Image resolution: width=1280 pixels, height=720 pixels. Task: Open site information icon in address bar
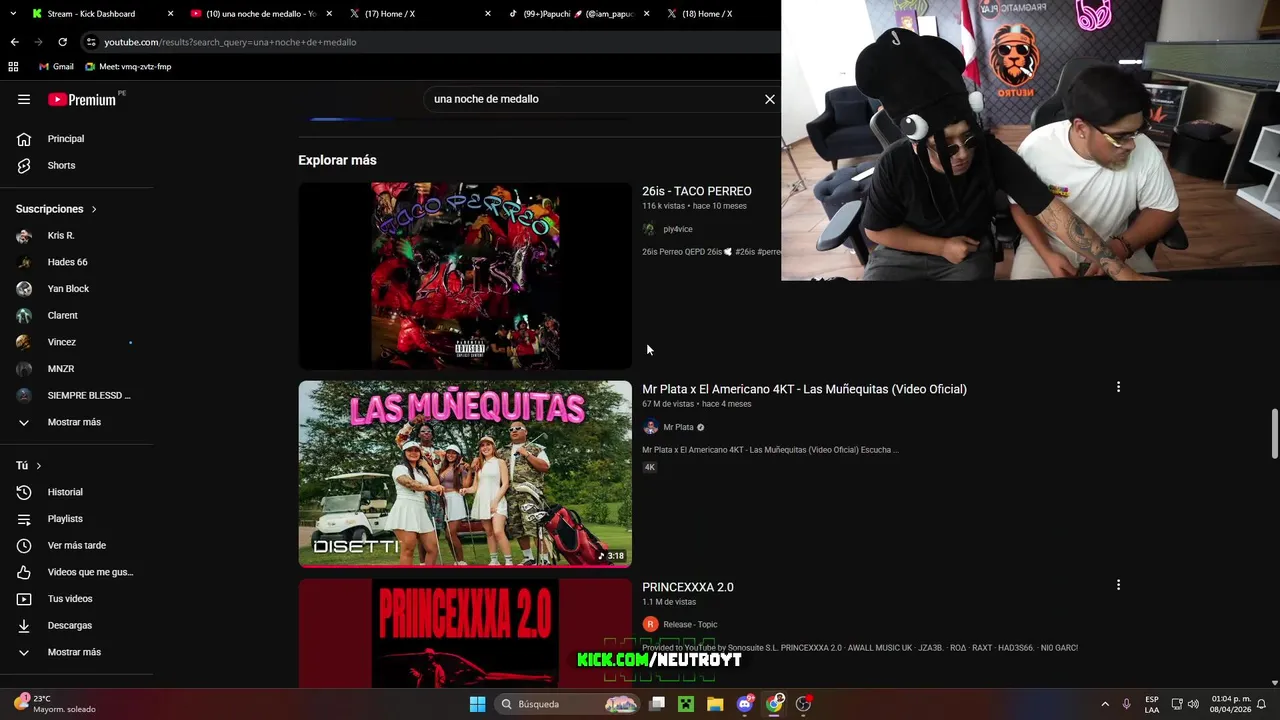pyautogui.click(x=91, y=42)
